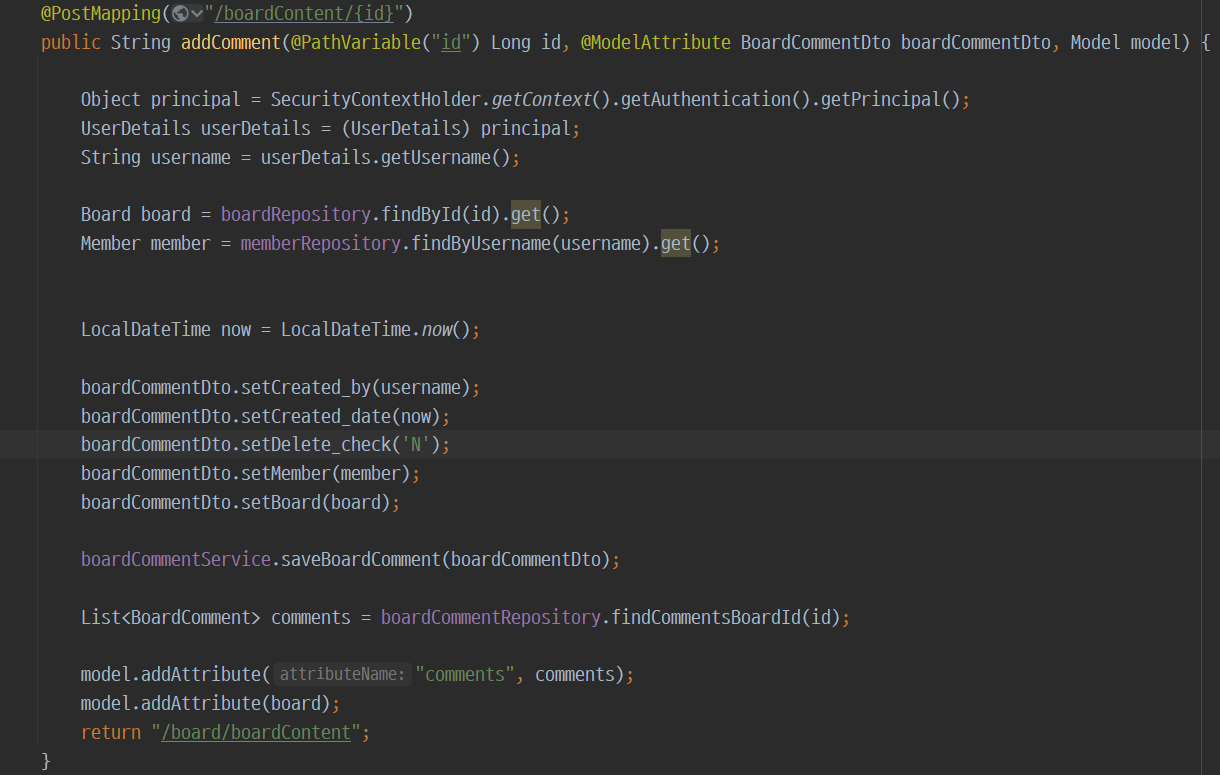
Task: Click the SecurityContextHolder class name
Action: [x=375, y=100]
